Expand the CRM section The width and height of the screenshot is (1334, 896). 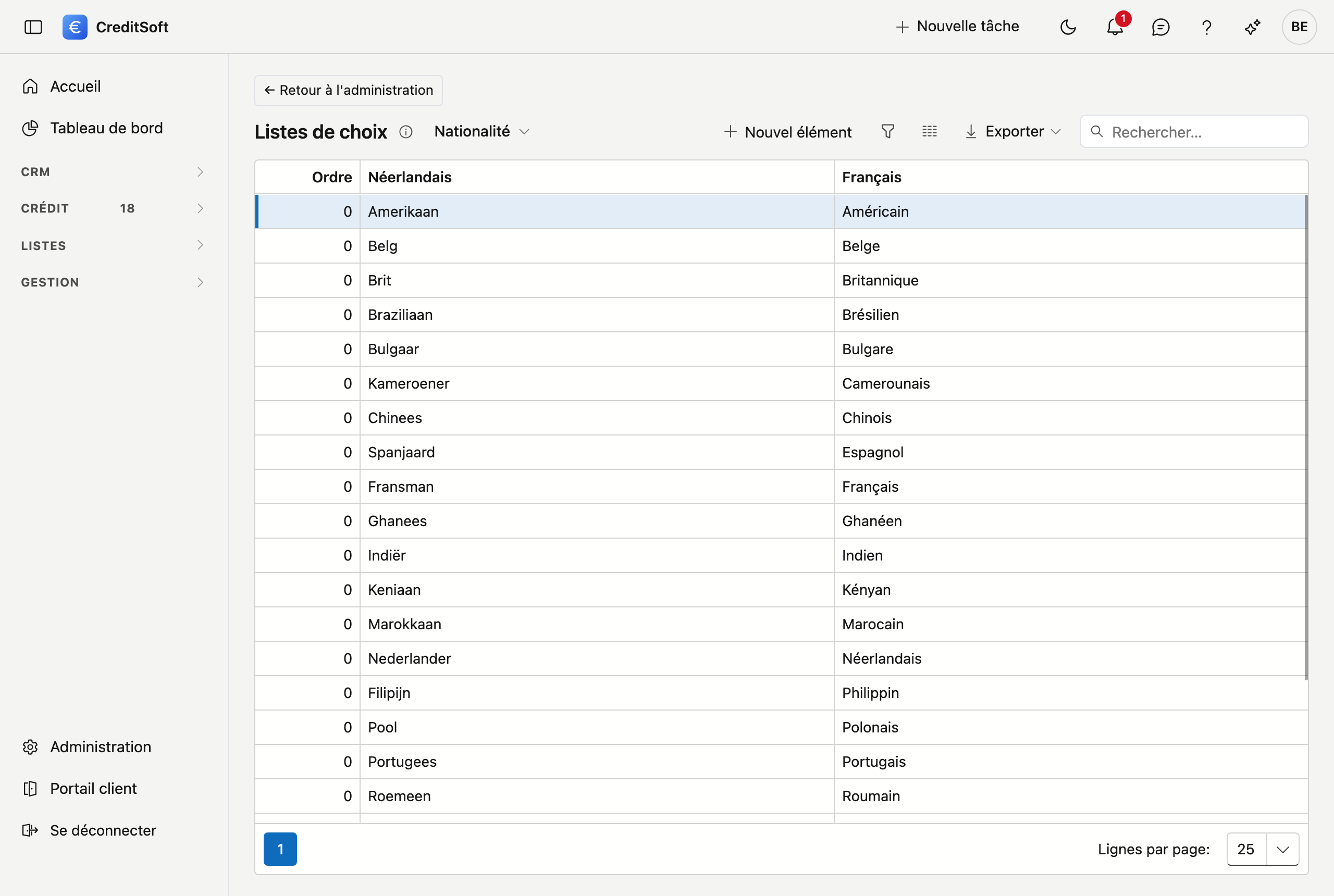point(113,172)
